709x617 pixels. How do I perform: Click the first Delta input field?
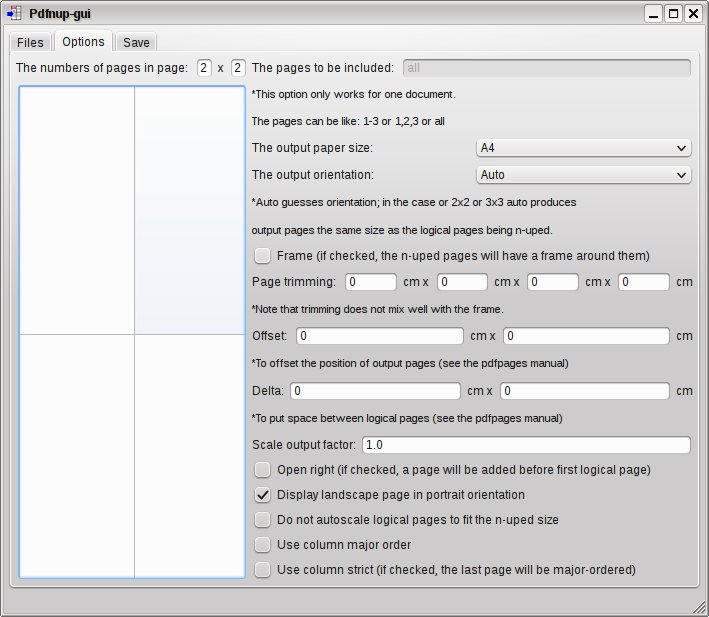(375, 391)
